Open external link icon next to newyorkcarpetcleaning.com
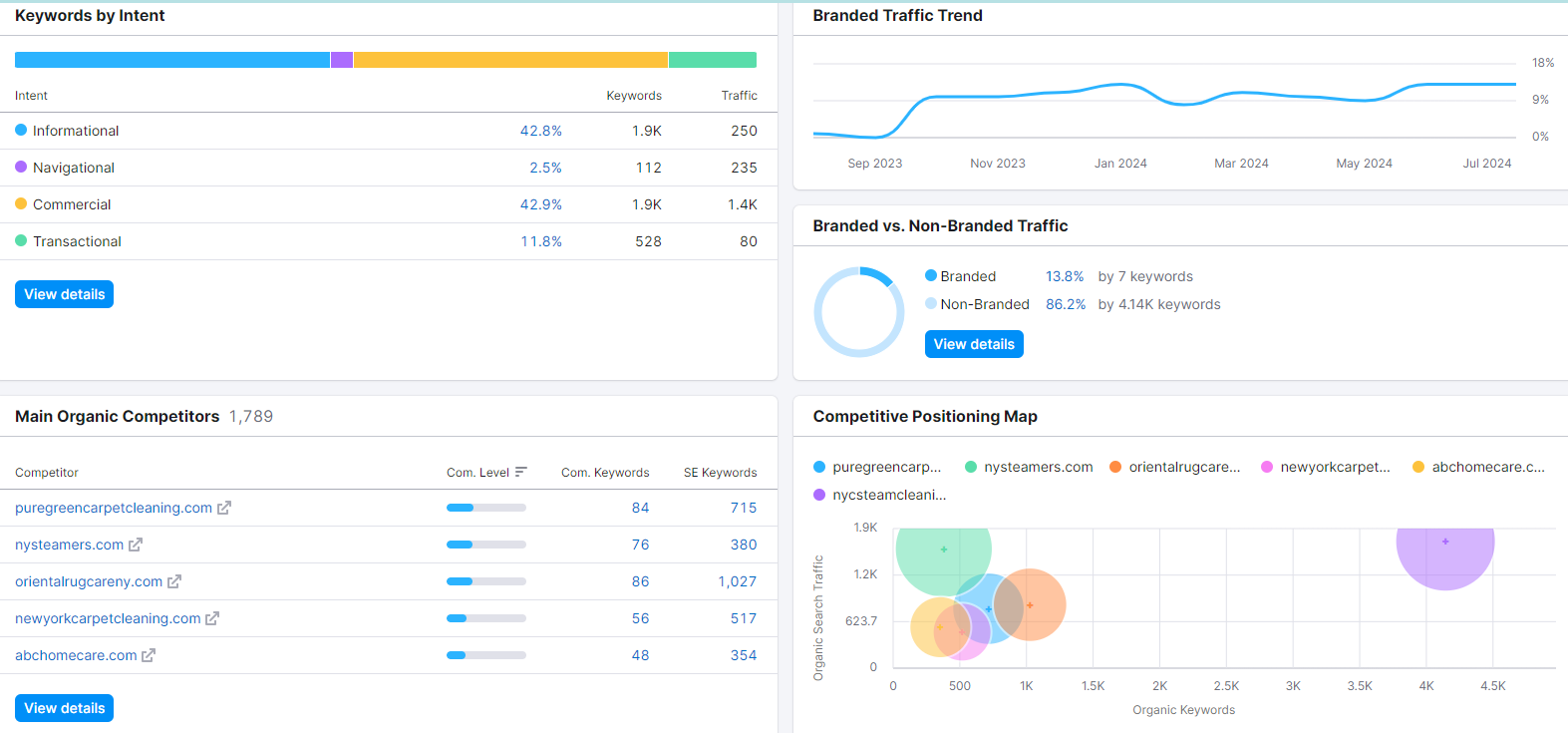 (212, 618)
